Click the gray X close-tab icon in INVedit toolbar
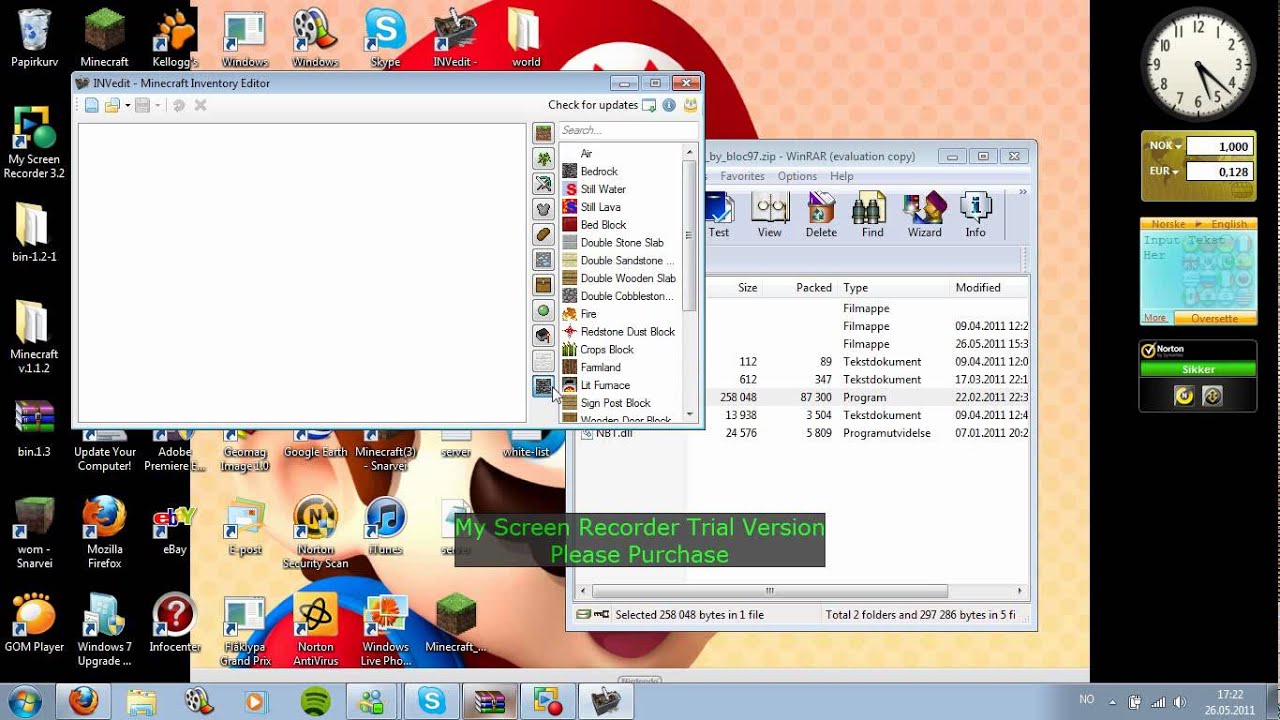This screenshot has height=720, width=1280. tap(200, 105)
